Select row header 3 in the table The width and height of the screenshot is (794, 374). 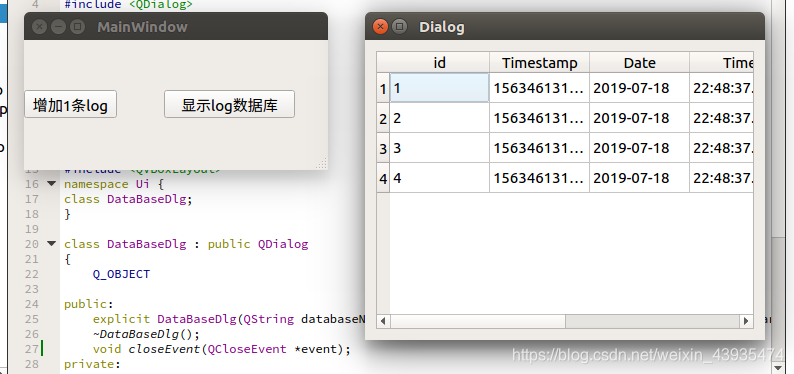383,148
